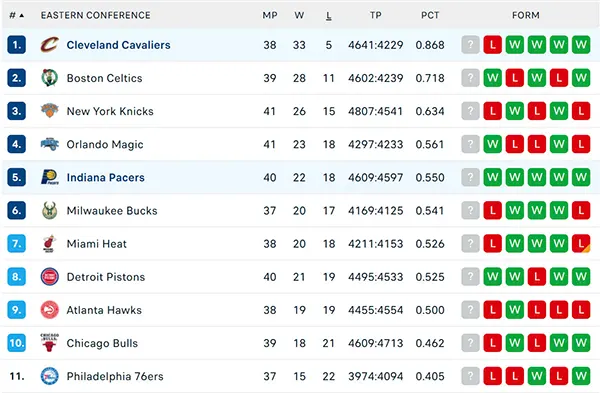
Task: Open the Philadelphia 76ers team link
Action: click(x=115, y=376)
